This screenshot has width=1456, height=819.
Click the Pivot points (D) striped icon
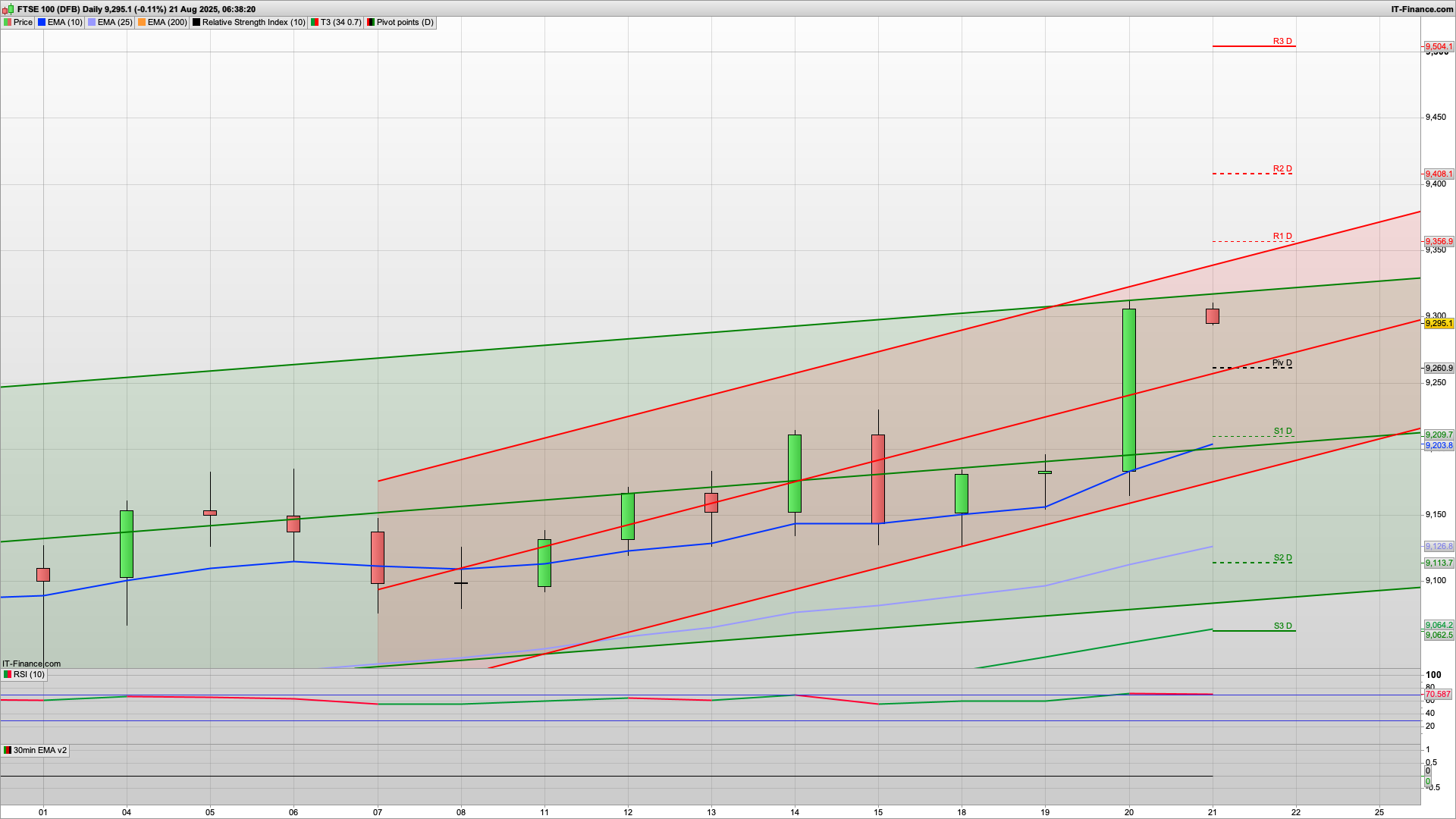point(371,23)
